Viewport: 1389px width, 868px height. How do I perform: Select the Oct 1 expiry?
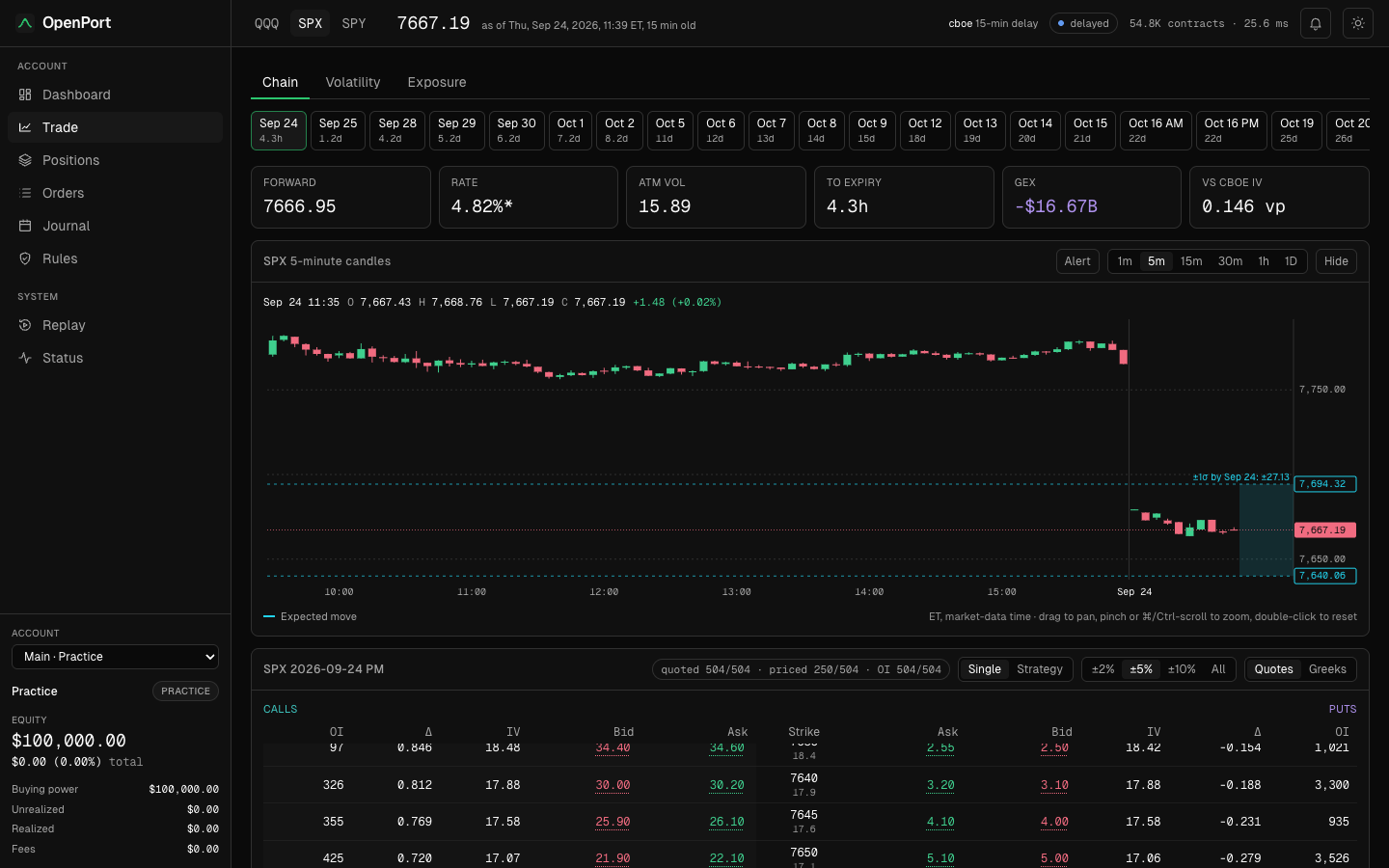(x=570, y=131)
